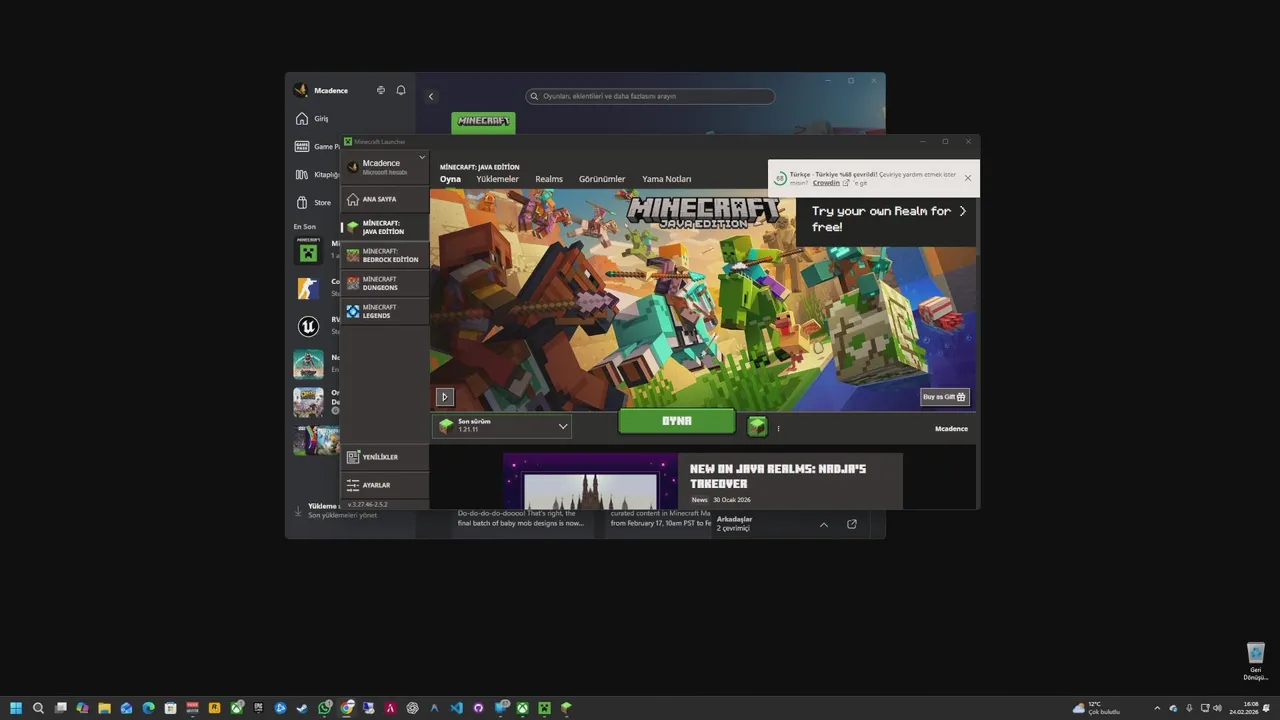Switch to the Görünümler tab

tap(602, 179)
